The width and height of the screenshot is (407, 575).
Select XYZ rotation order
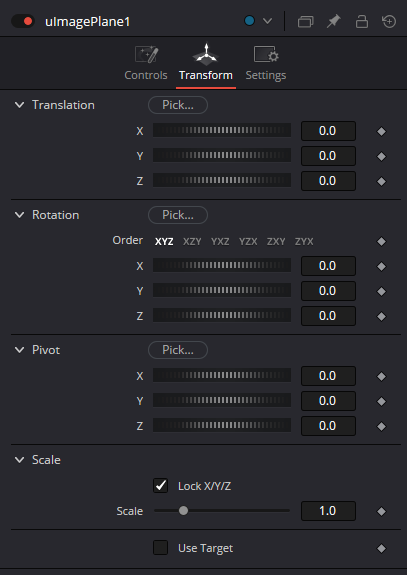tap(164, 241)
